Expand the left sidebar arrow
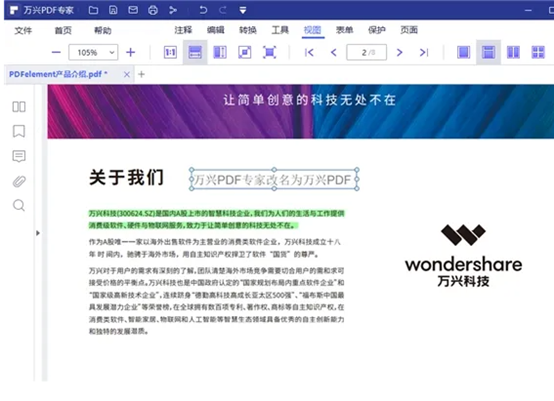554x401 pixels. click(x=38, y=233)
